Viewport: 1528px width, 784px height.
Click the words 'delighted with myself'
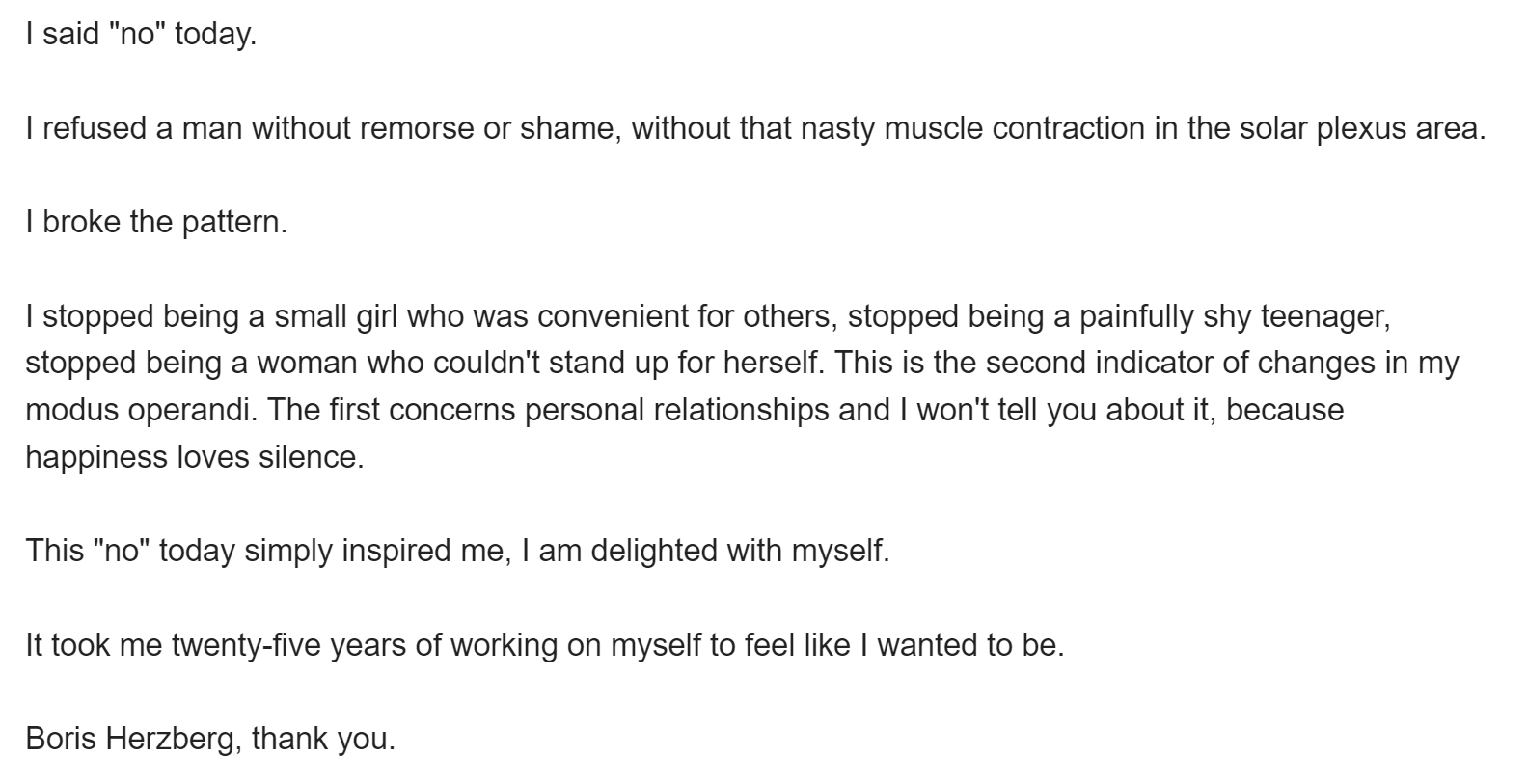point(738,551)
